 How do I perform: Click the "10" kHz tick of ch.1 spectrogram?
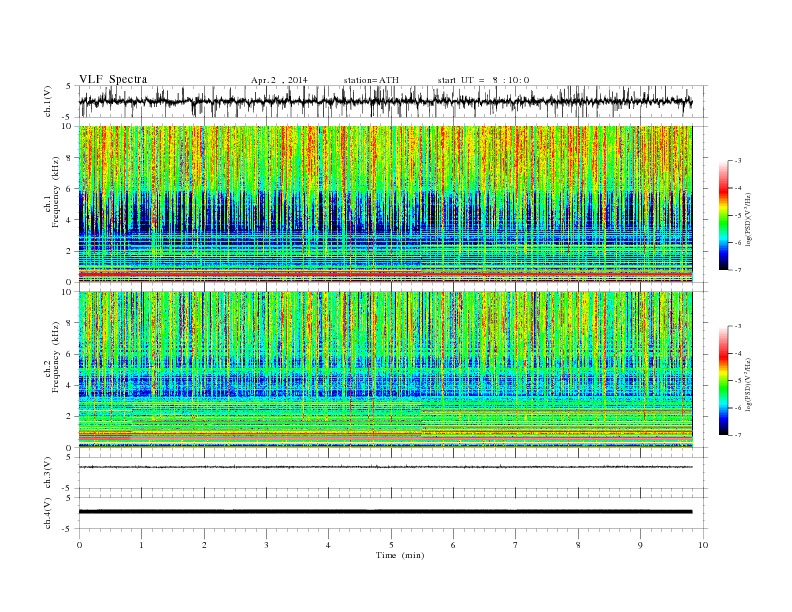tap(67, 126)
